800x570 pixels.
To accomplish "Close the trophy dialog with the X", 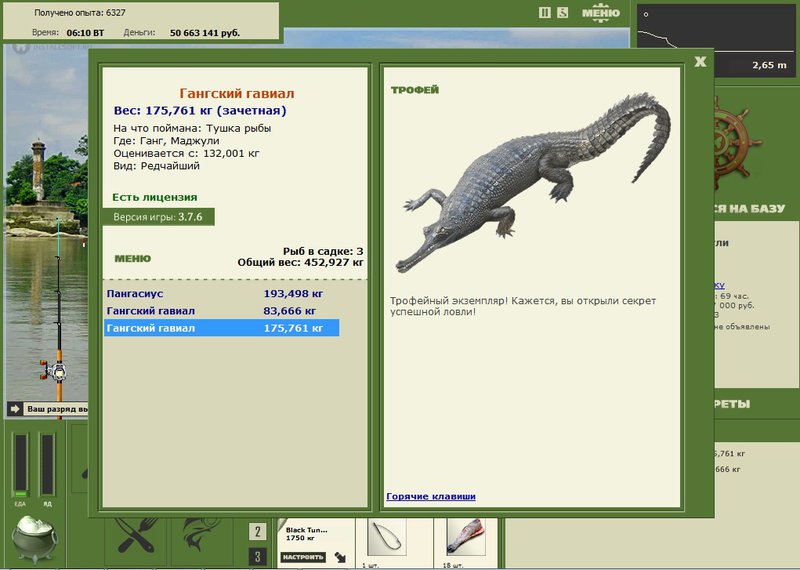I will pos(701,62).
